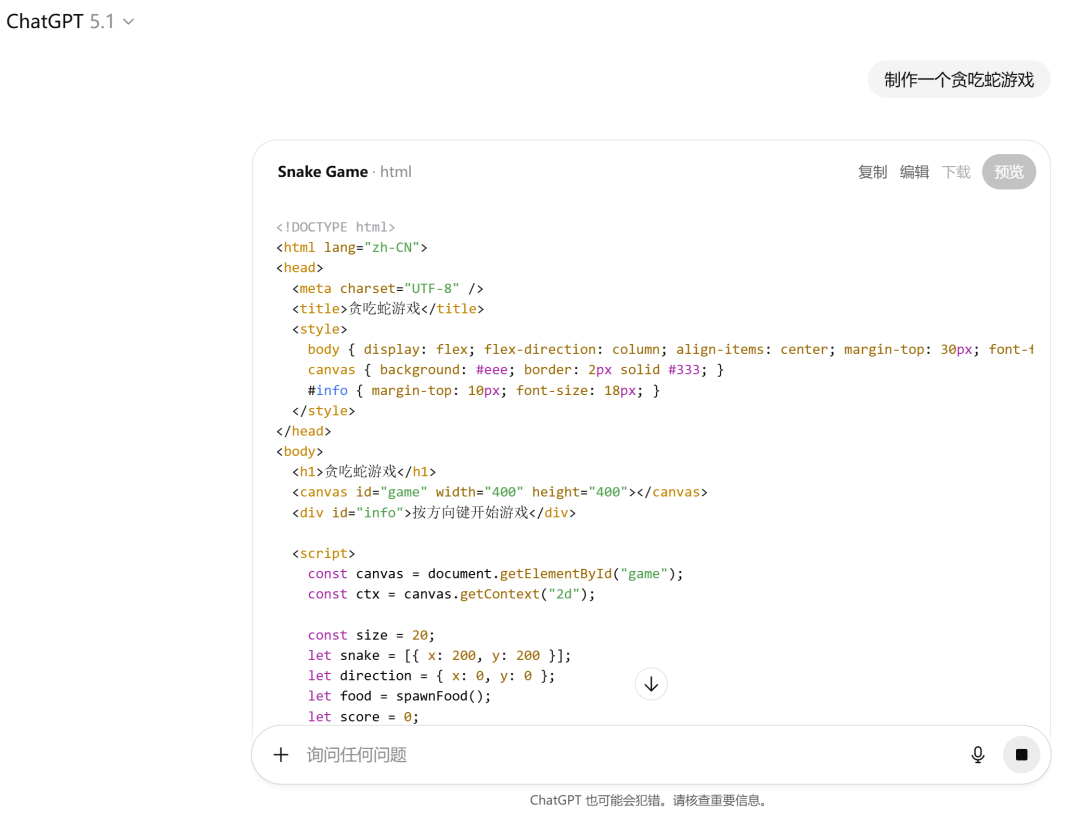Click the let food = spawnFood() line
Screen dimensions: 1080x814
[399, 696]
